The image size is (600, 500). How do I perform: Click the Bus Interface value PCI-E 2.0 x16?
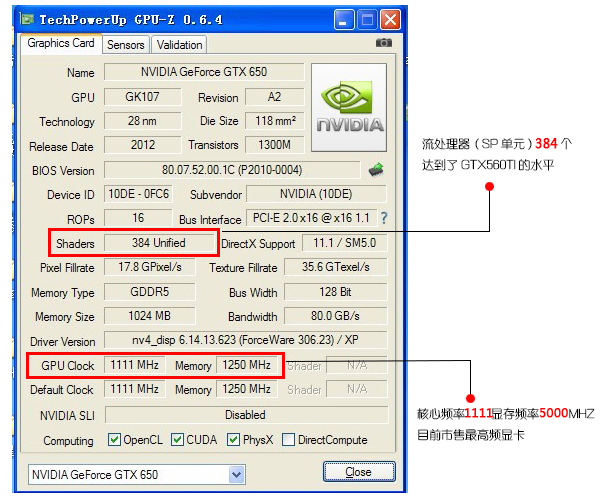[311, 218]
